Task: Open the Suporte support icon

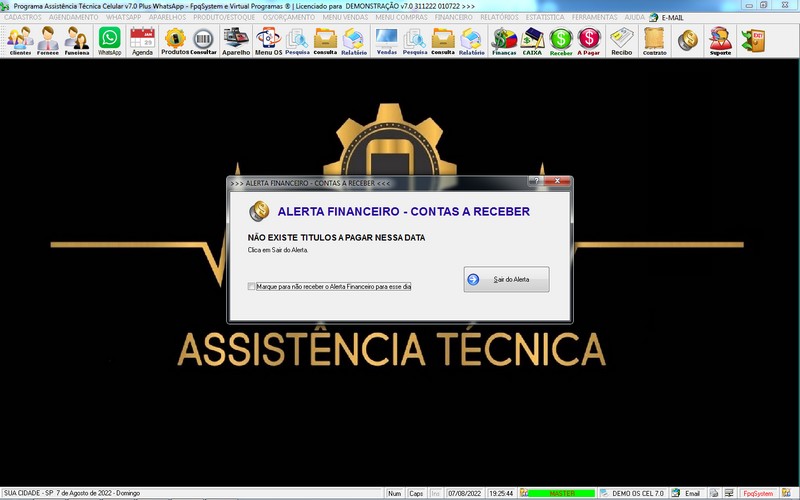Action: click(720, 41)
